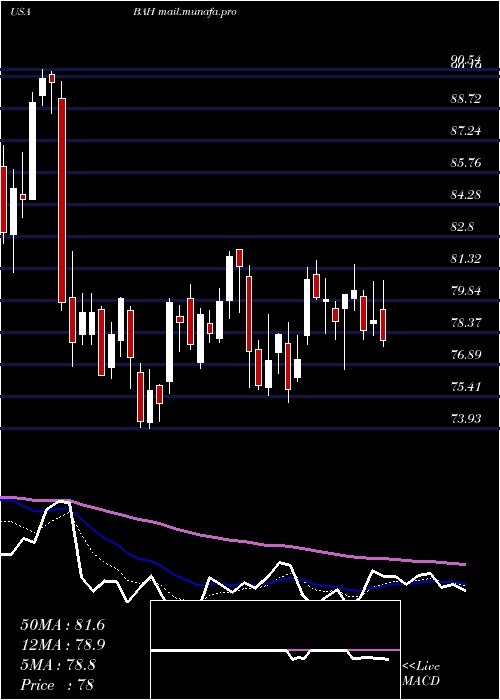The image size is (500, 700).
Task: Click the Price : 78 reading
Action: [x=58, y=684]
